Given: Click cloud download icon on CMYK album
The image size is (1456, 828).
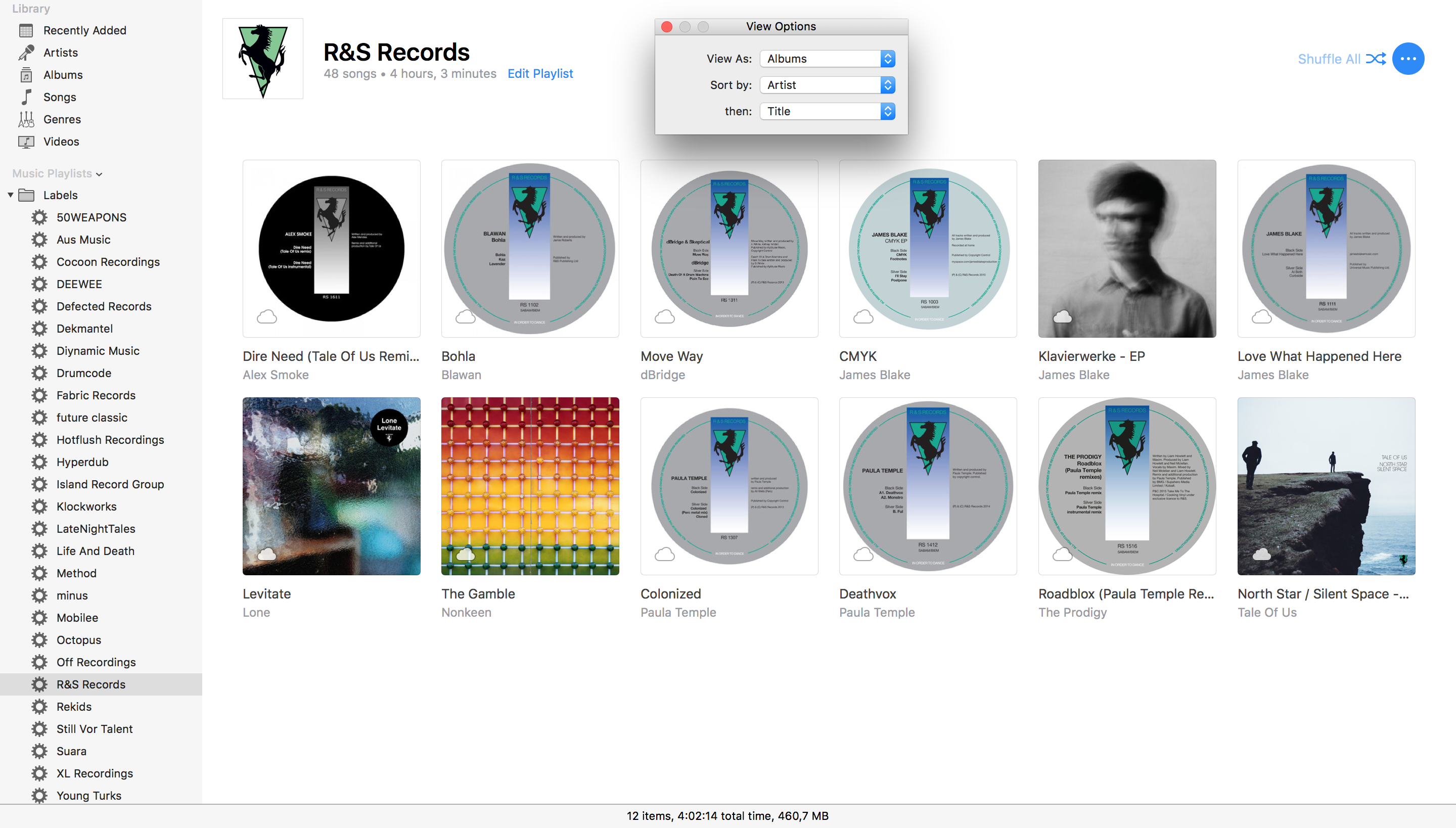Looking at the screenshot, I should pos(863,317).
